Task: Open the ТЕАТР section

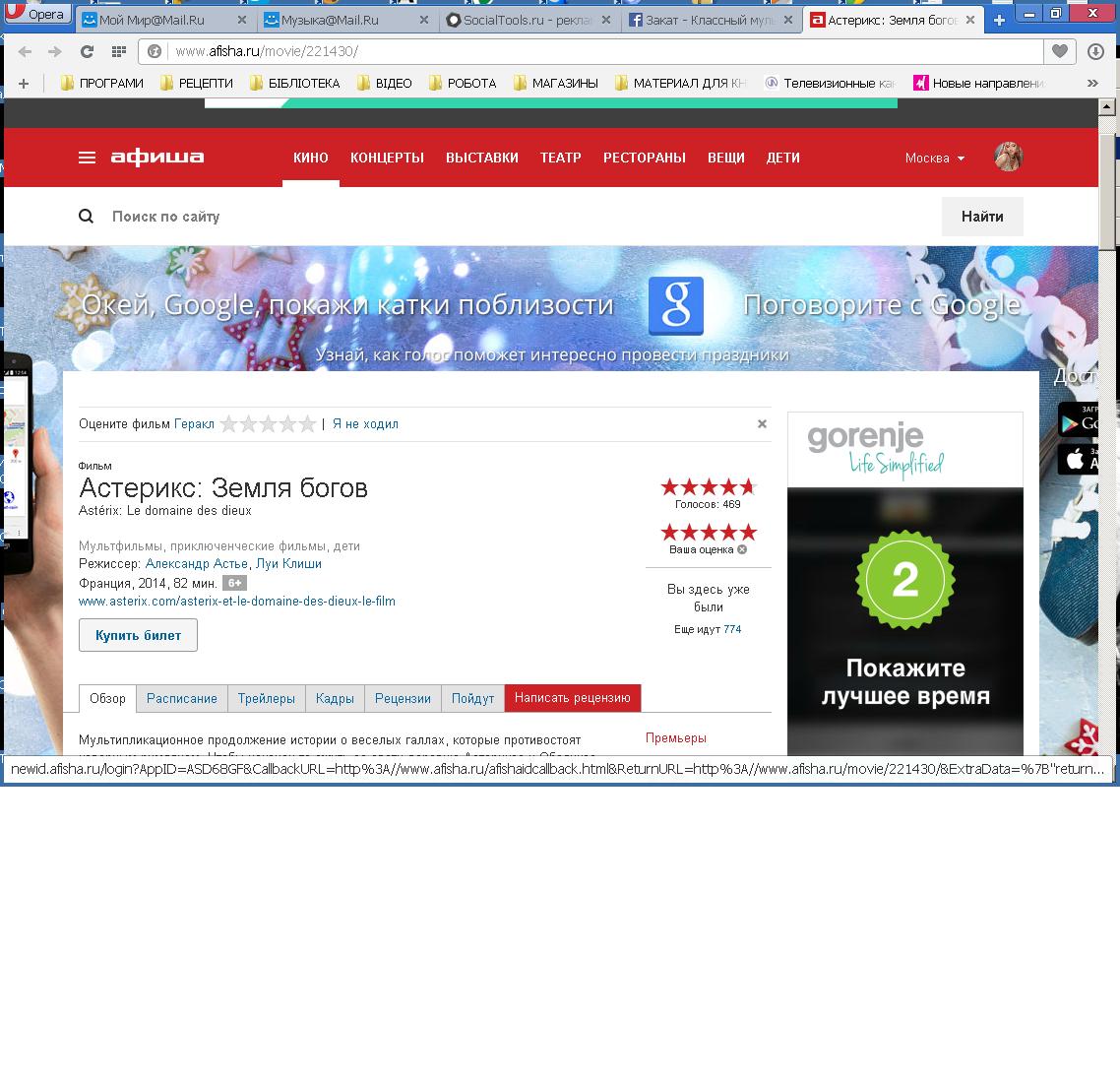Action: click(561, 158)
